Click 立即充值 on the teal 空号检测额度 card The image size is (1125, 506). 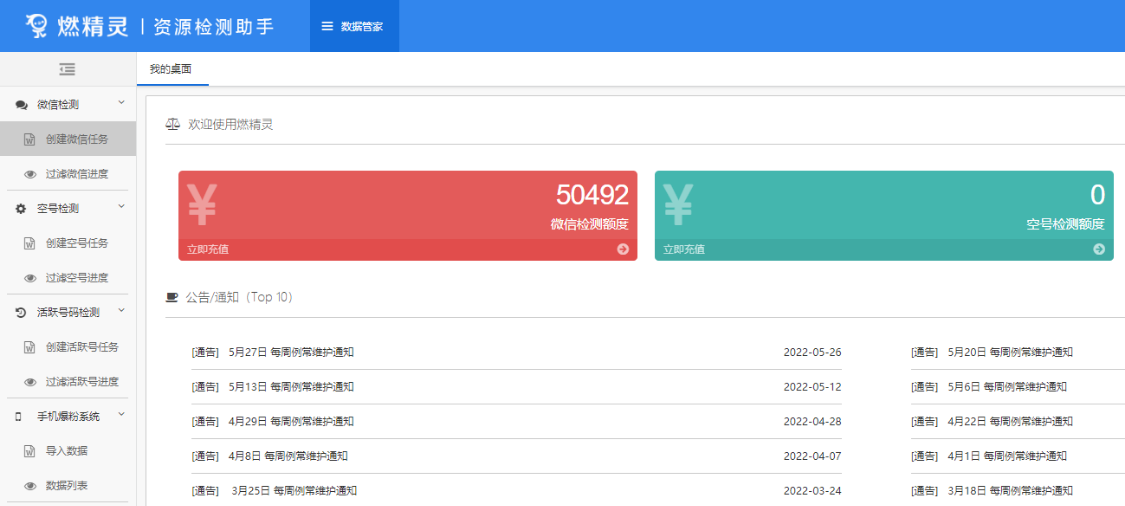coord(684,250)
